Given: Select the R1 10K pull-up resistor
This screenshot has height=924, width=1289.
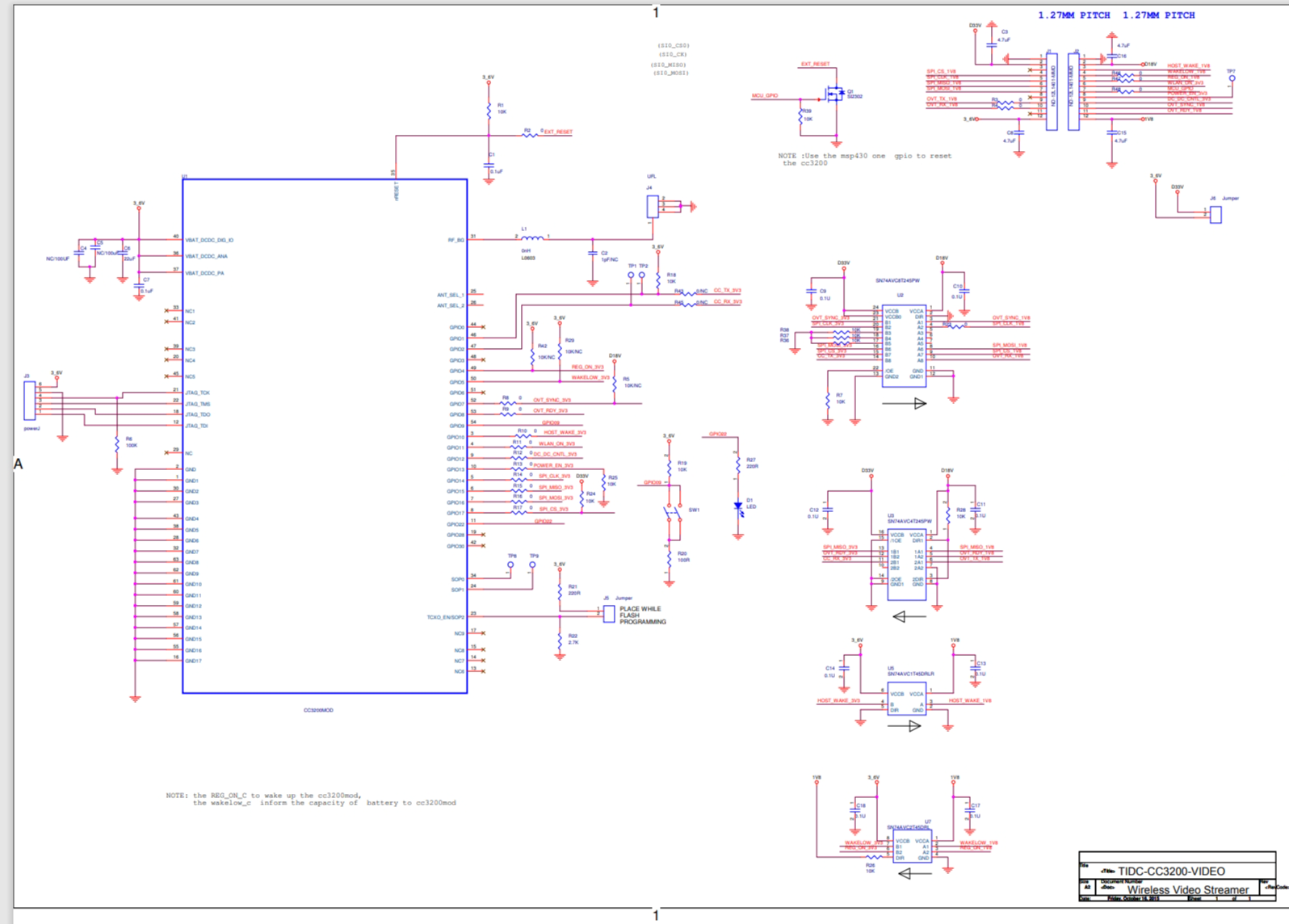Looking at the screenshot, I should [x=489, y=110].
